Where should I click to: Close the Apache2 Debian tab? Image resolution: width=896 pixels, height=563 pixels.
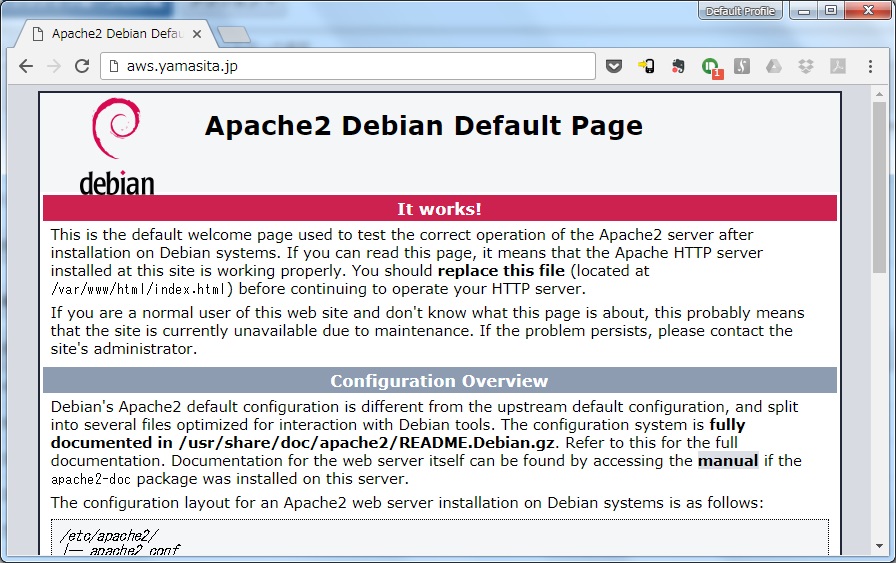coord(197,34)
